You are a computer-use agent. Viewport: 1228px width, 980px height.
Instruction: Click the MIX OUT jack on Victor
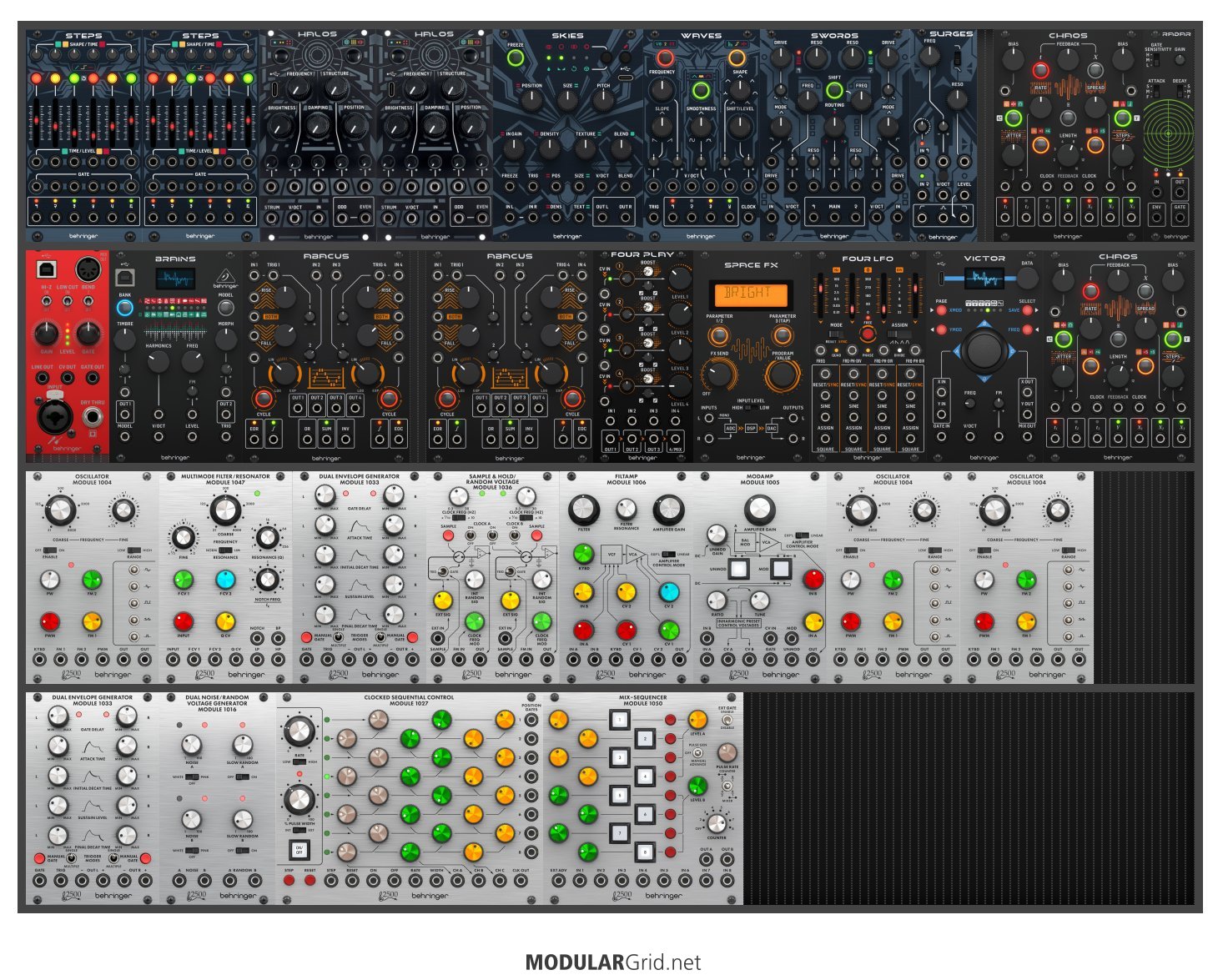point(1027,436)
